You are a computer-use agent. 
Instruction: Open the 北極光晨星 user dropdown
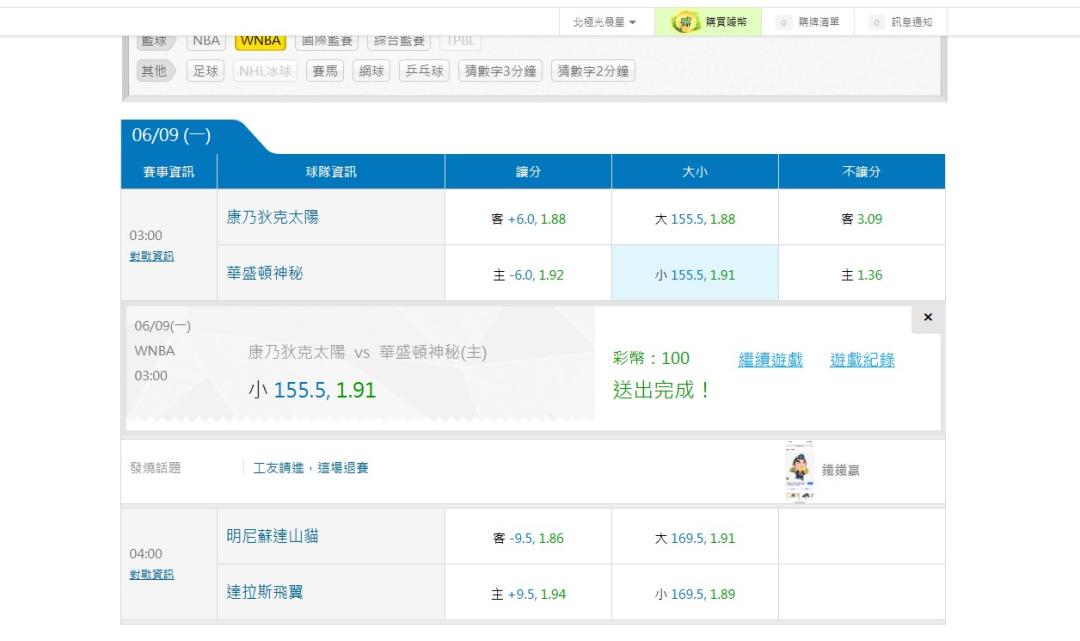tap(604, 22)
